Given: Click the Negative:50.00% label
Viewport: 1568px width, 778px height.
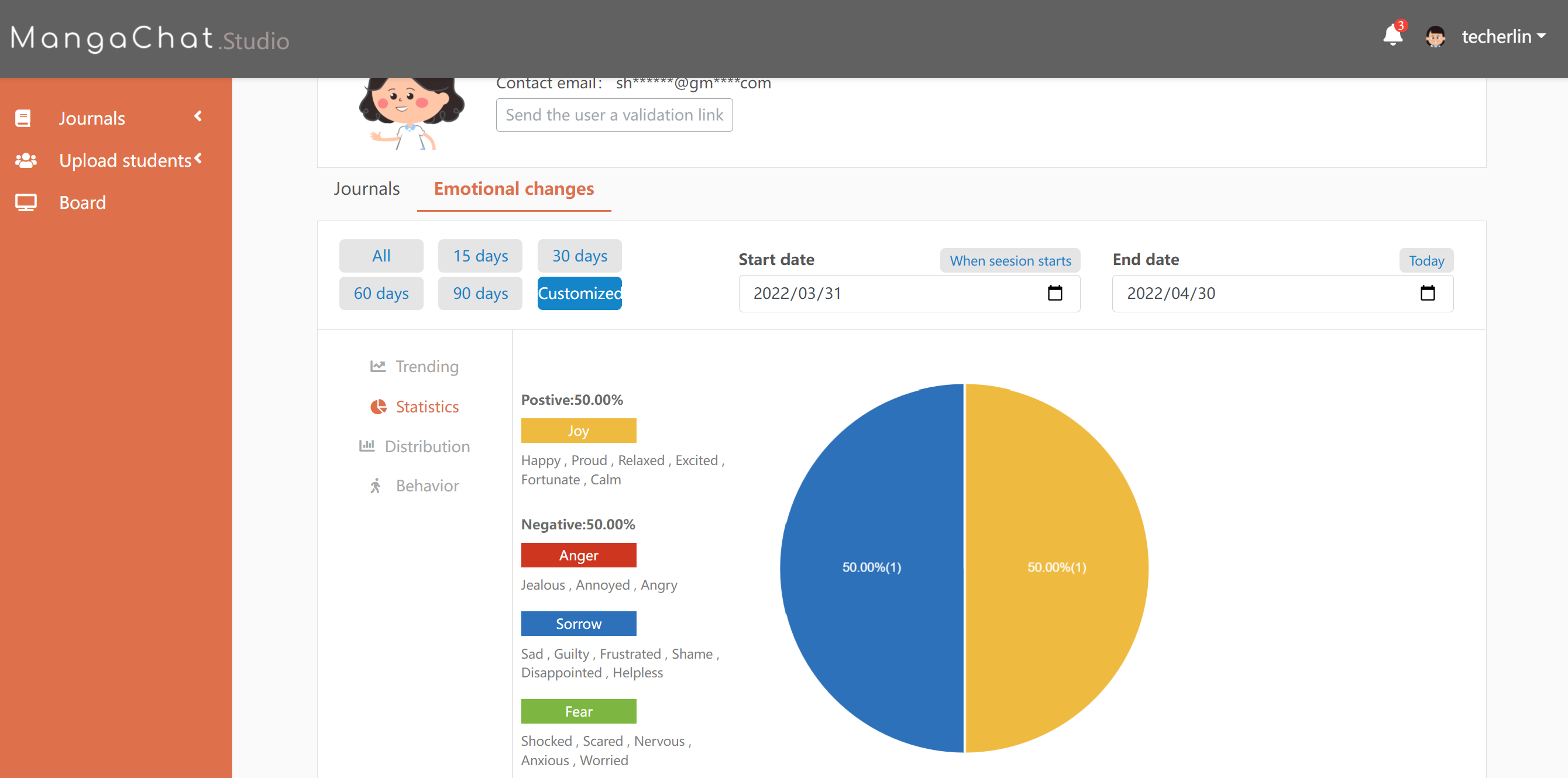Looking at the screenshot, I should (577, 524).
